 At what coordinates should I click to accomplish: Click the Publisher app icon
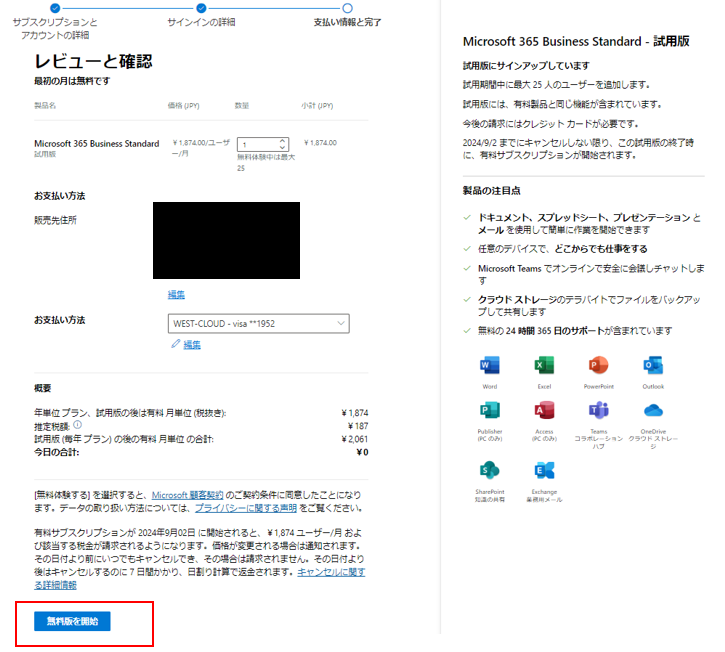[490, 410]
